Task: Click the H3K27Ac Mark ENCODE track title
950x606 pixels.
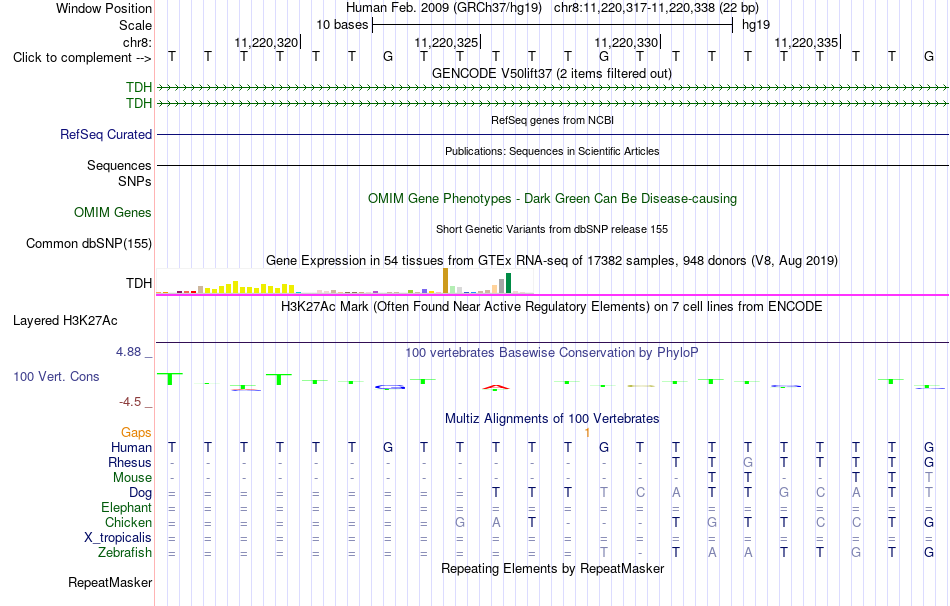Action: pos(552,307)
